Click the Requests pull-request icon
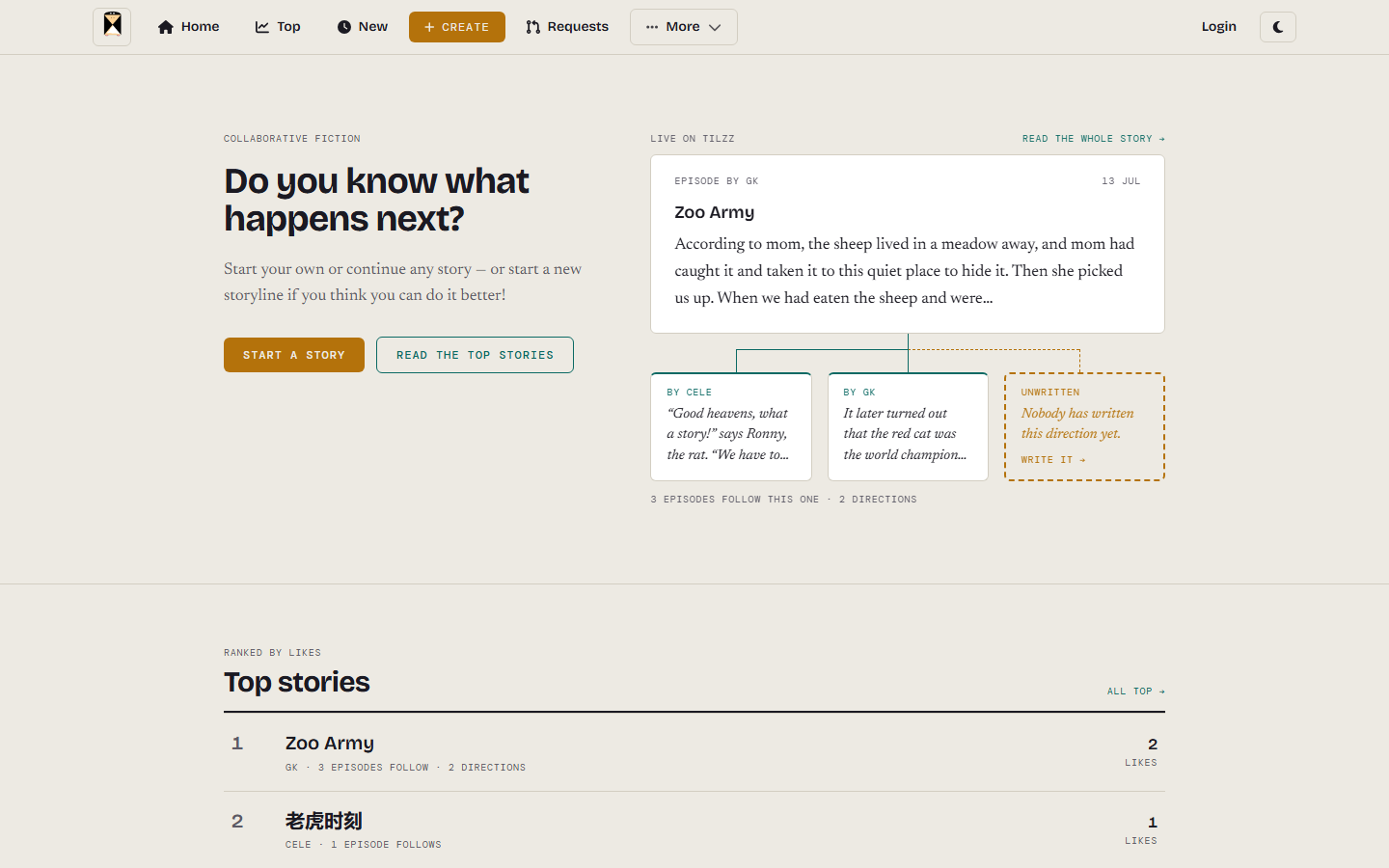The image size is (1389, 868). click(x=532, y=27)
